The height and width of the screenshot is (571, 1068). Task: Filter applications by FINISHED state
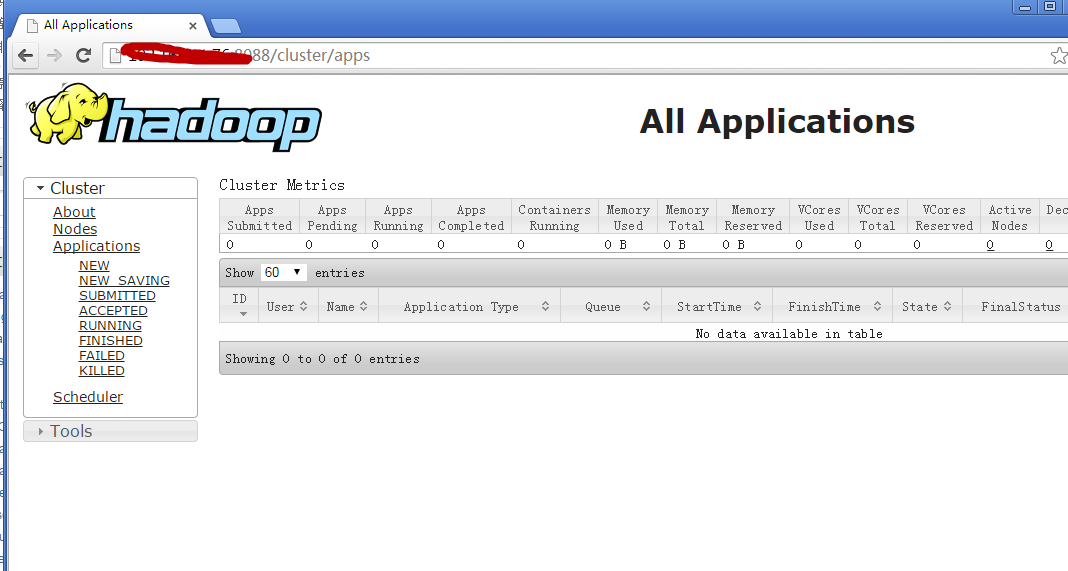pos(110,341)
